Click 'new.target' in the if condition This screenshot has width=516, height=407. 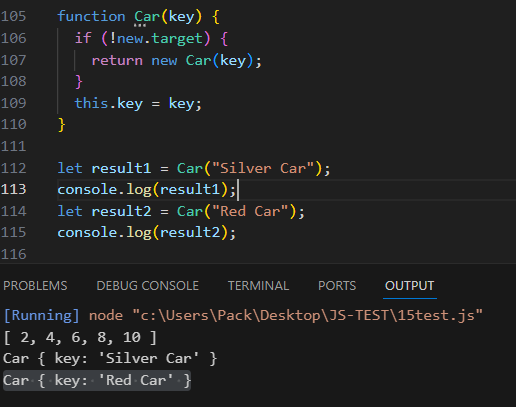160,39
